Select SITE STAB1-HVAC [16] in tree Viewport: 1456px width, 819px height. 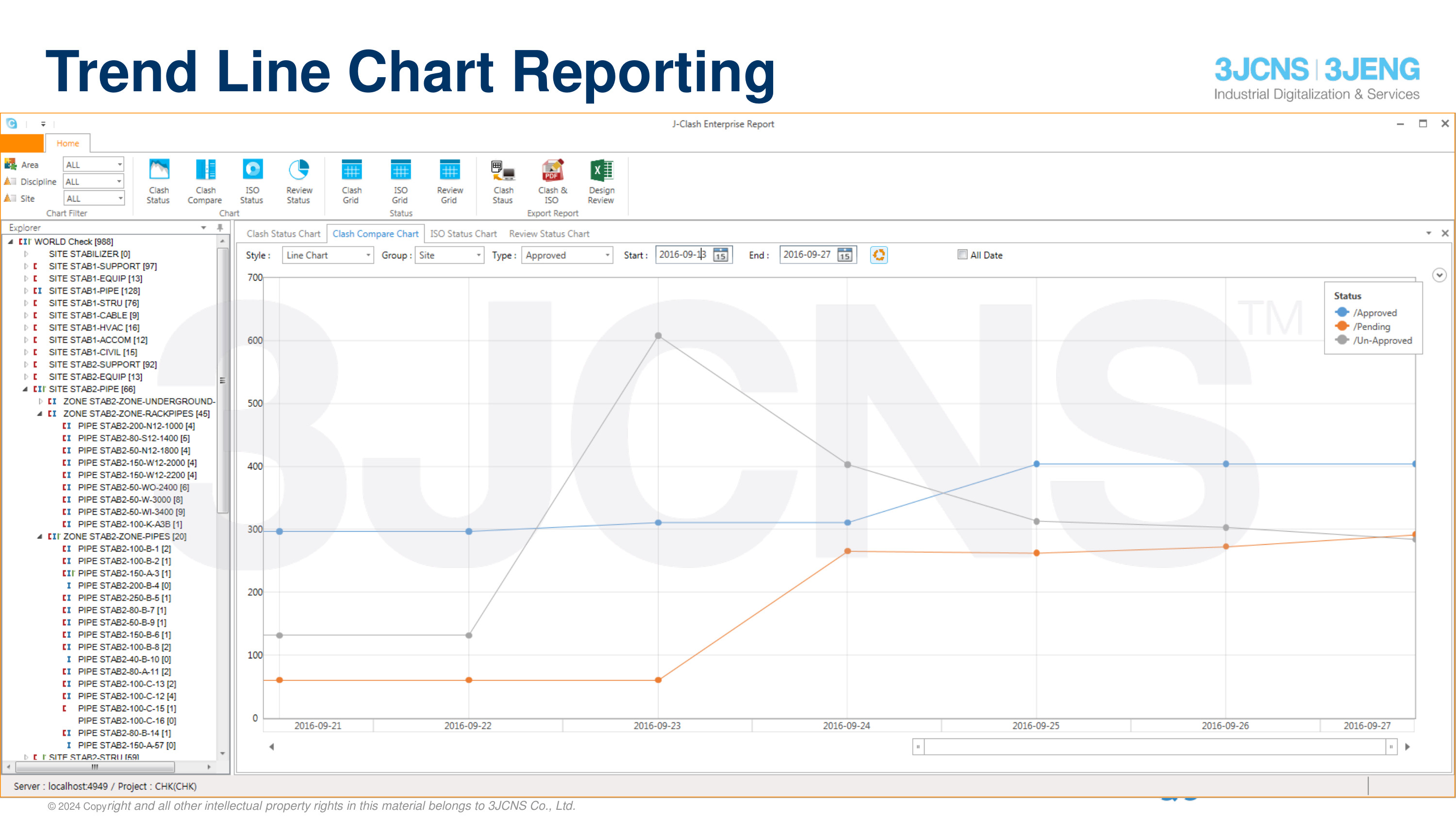[94, 328]
